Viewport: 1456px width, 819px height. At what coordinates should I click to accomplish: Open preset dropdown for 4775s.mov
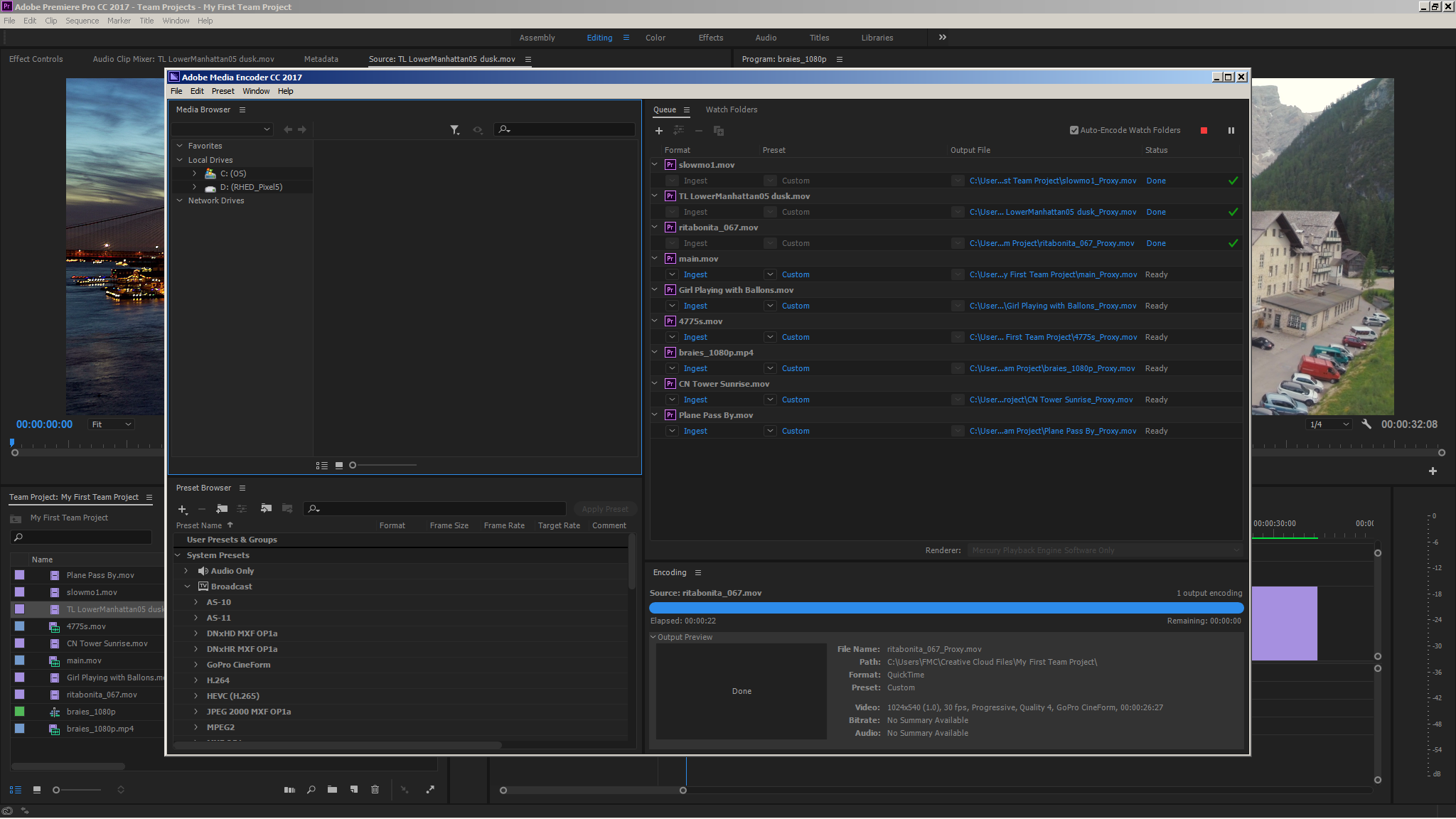770,338
